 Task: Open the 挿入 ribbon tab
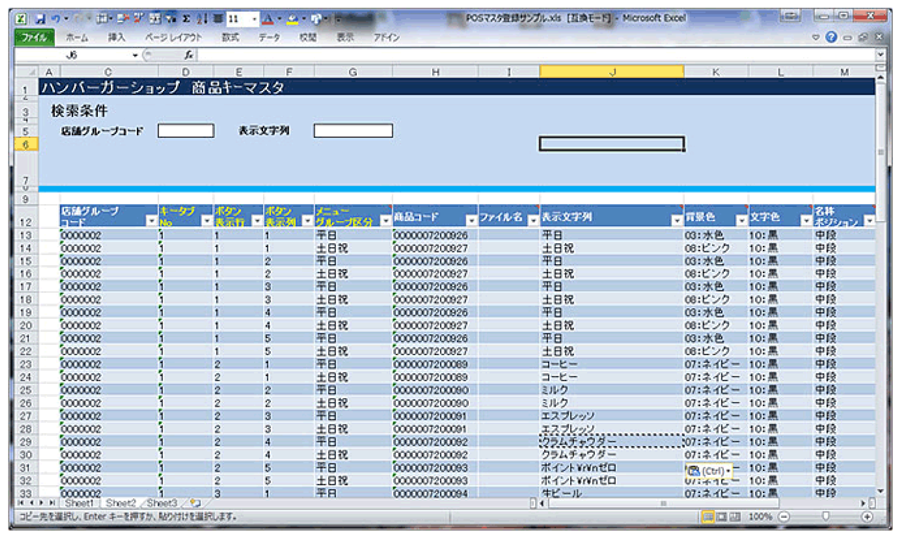pos(117,37)
